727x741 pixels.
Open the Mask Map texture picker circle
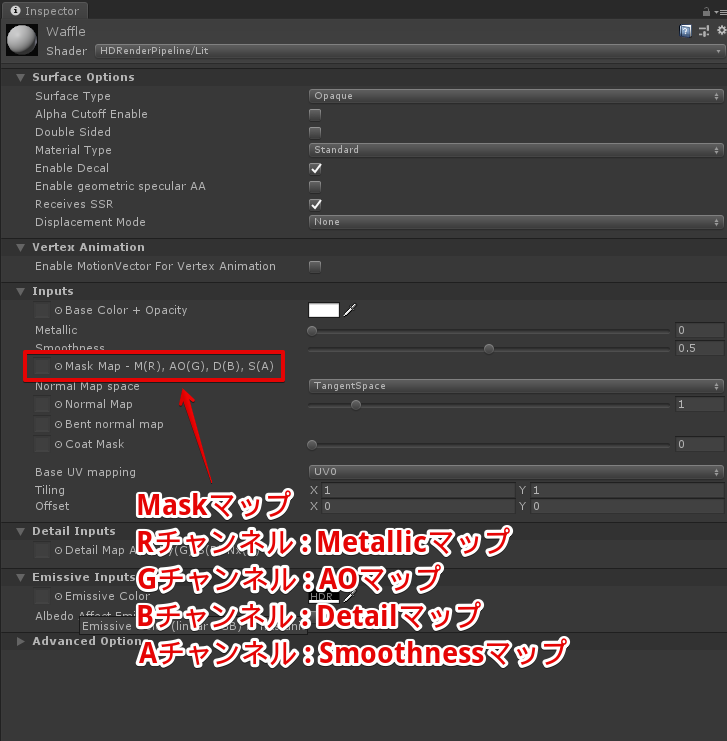(58, 366)
